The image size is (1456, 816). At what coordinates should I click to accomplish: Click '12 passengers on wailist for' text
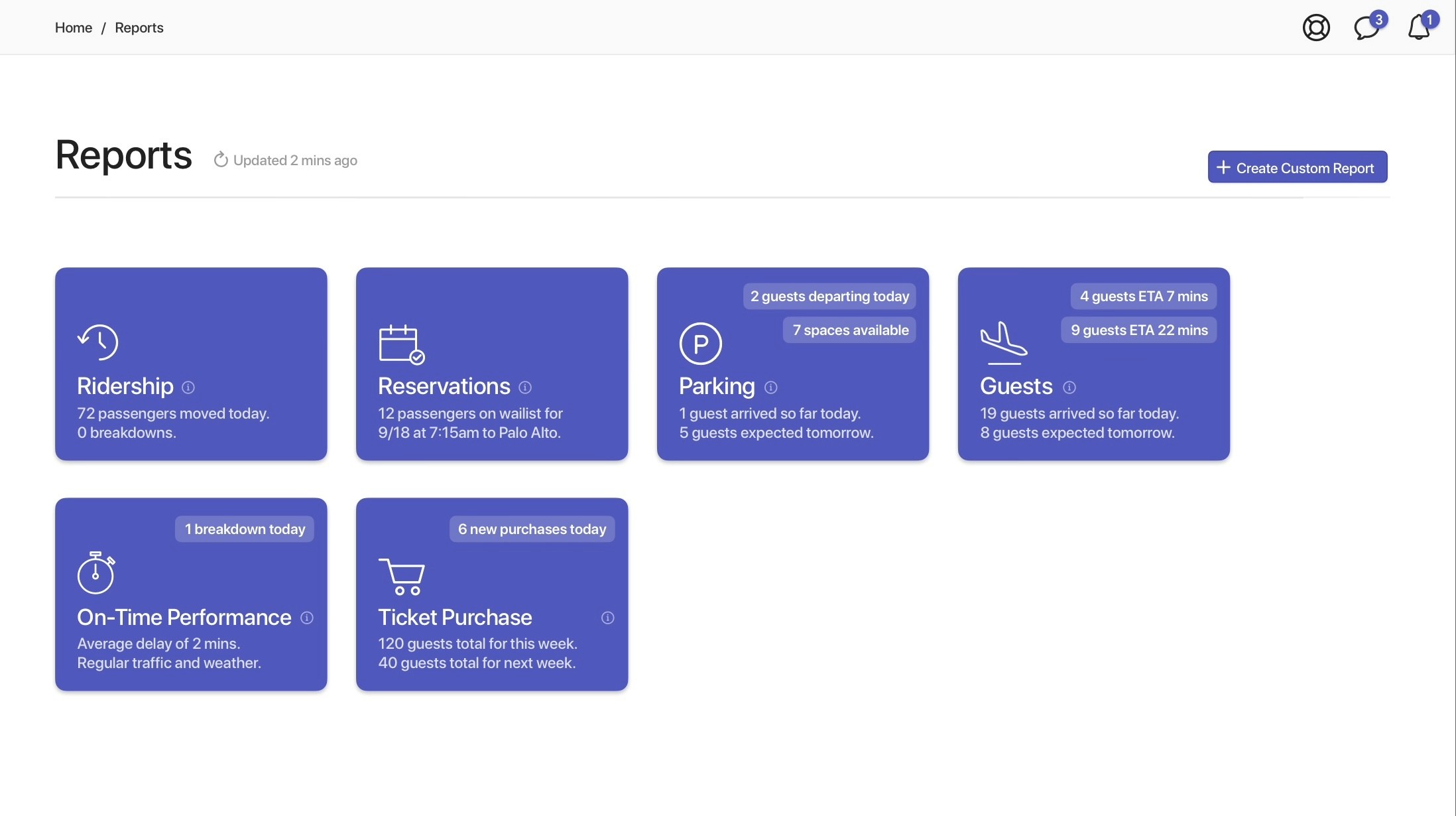470,414
